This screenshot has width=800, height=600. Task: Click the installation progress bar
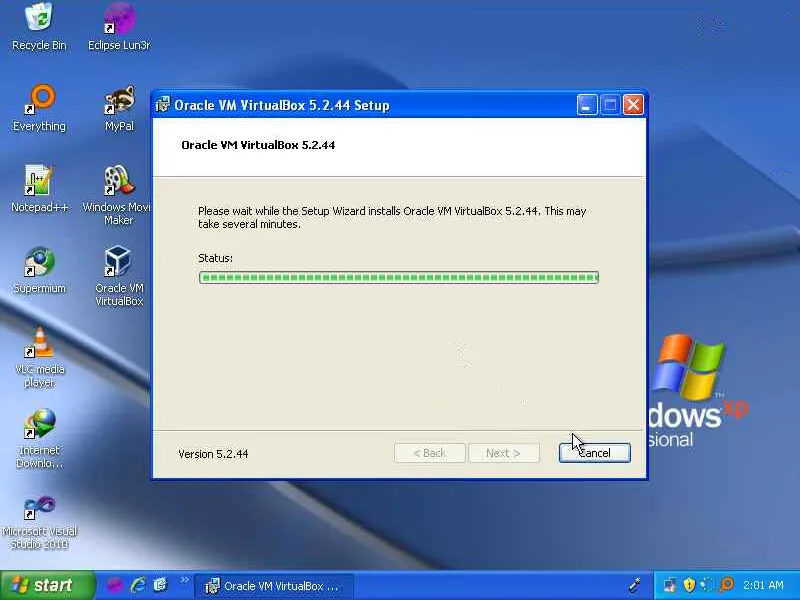click(398, 278)
